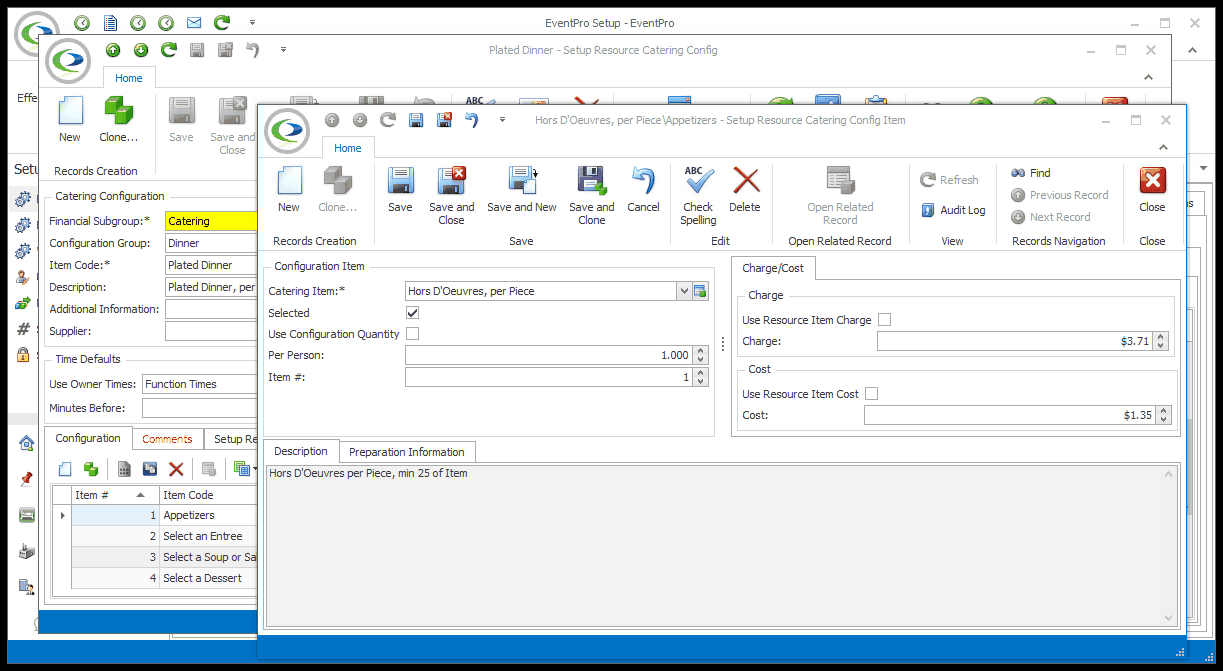Click Clone in the Plated Dinner window ribbon
Image resolution: width=1223 pixels, height=671 pixels.
[119, 120]
